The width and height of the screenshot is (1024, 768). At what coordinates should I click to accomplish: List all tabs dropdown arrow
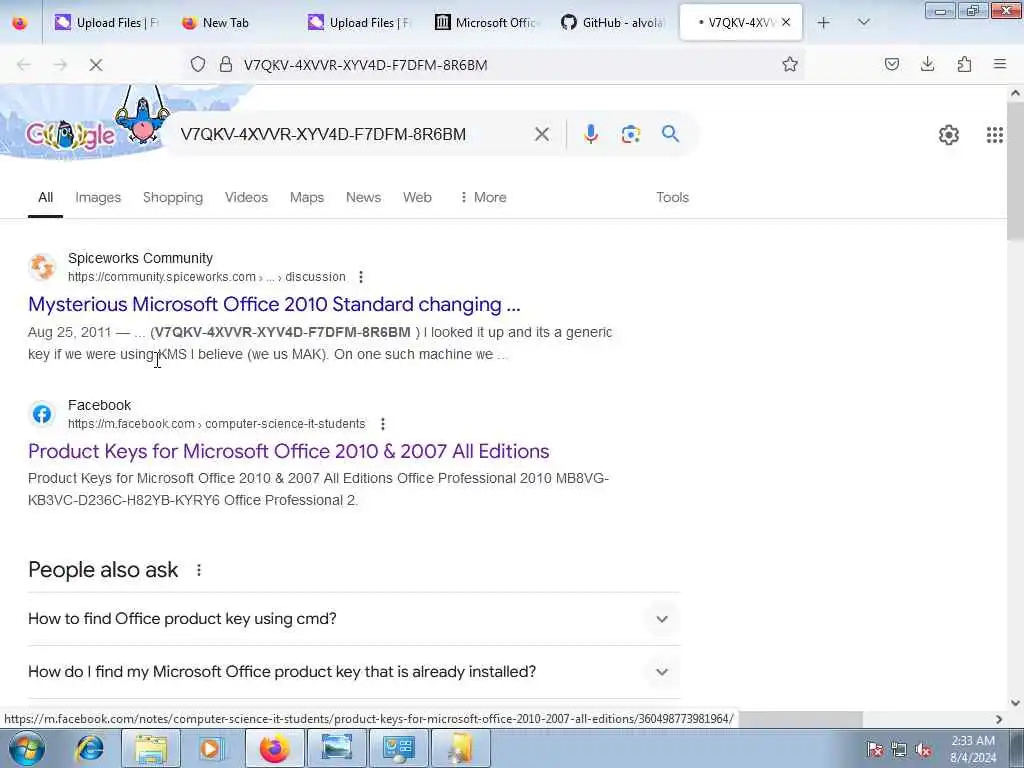click(x=863, y=23)
